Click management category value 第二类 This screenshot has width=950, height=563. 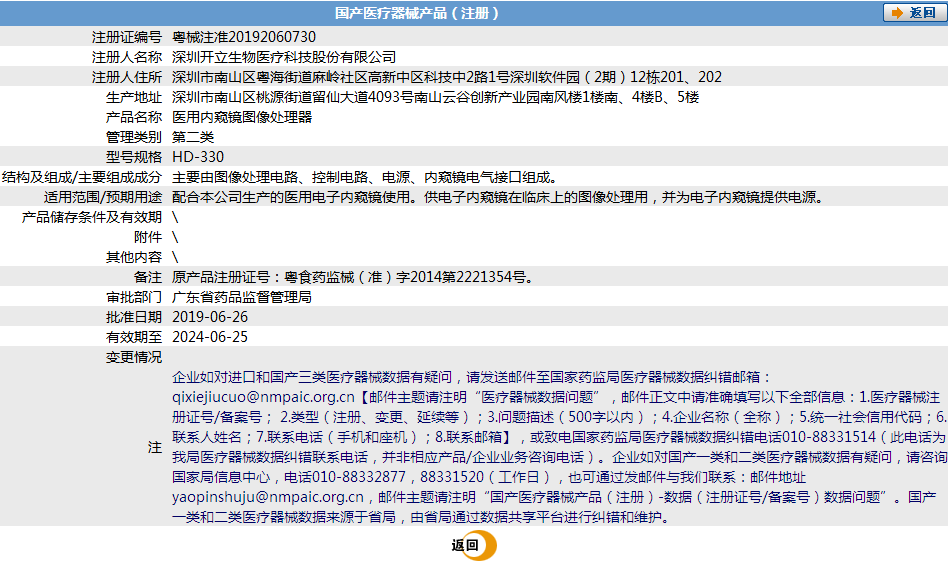pos(193,137)
